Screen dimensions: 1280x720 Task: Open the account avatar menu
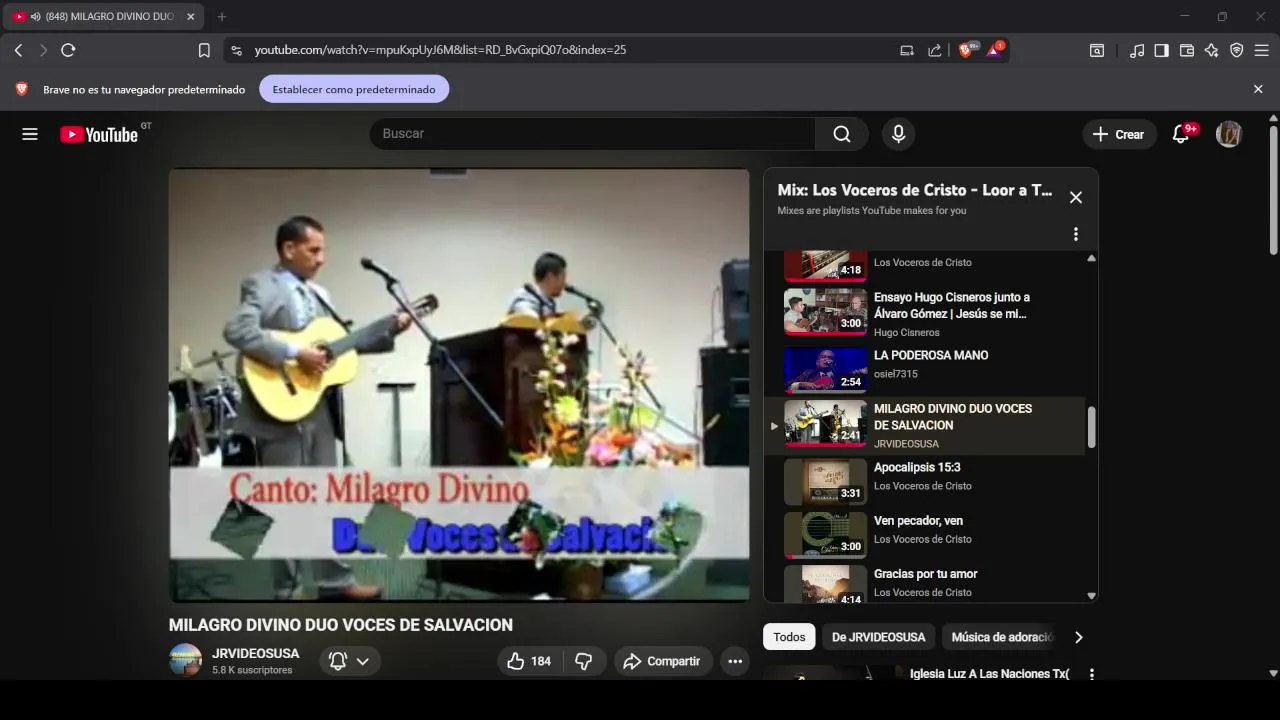click(1229, 134)
